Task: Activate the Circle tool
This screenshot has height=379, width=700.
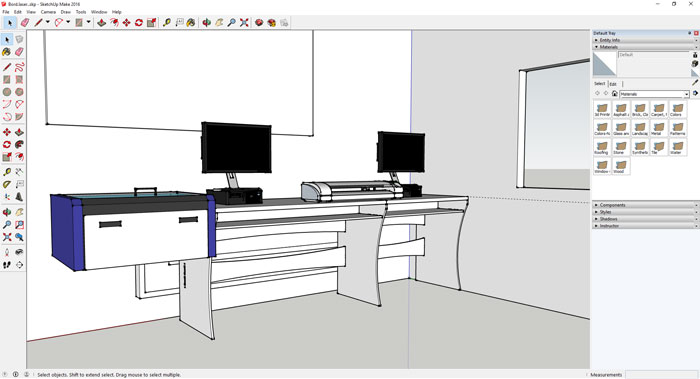Action: tap(7, 92)
